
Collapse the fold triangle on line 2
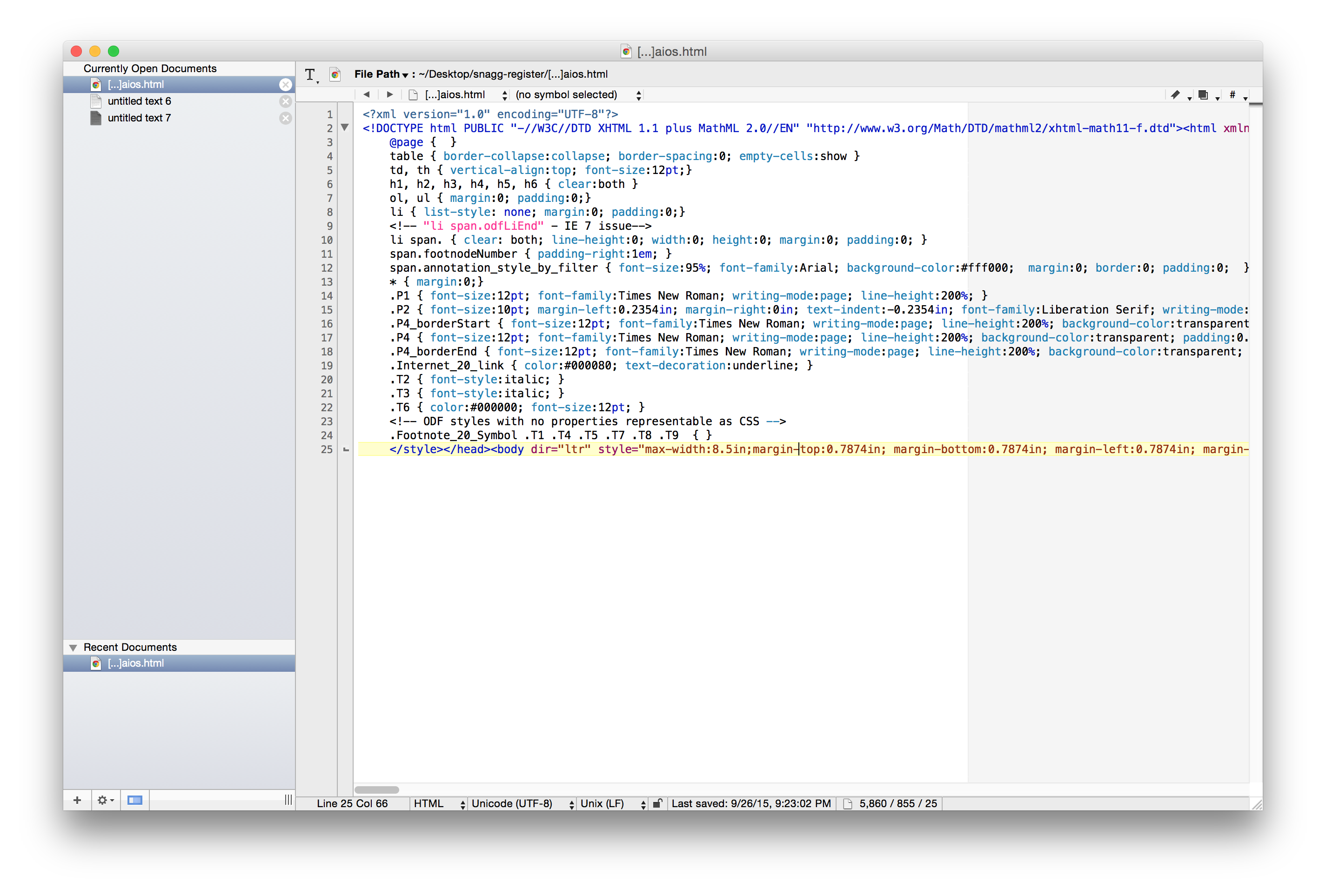coord(345,128)
